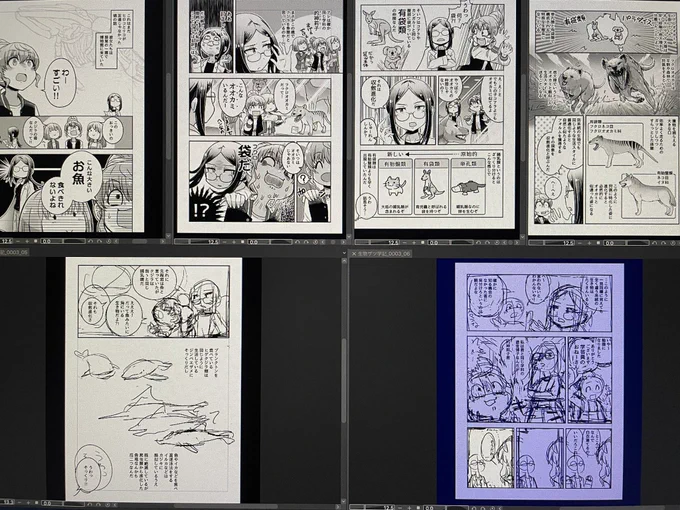Click the rotation angle field under the thylacine page
This screenshot has width=680, height=510.
click(614, 243)
